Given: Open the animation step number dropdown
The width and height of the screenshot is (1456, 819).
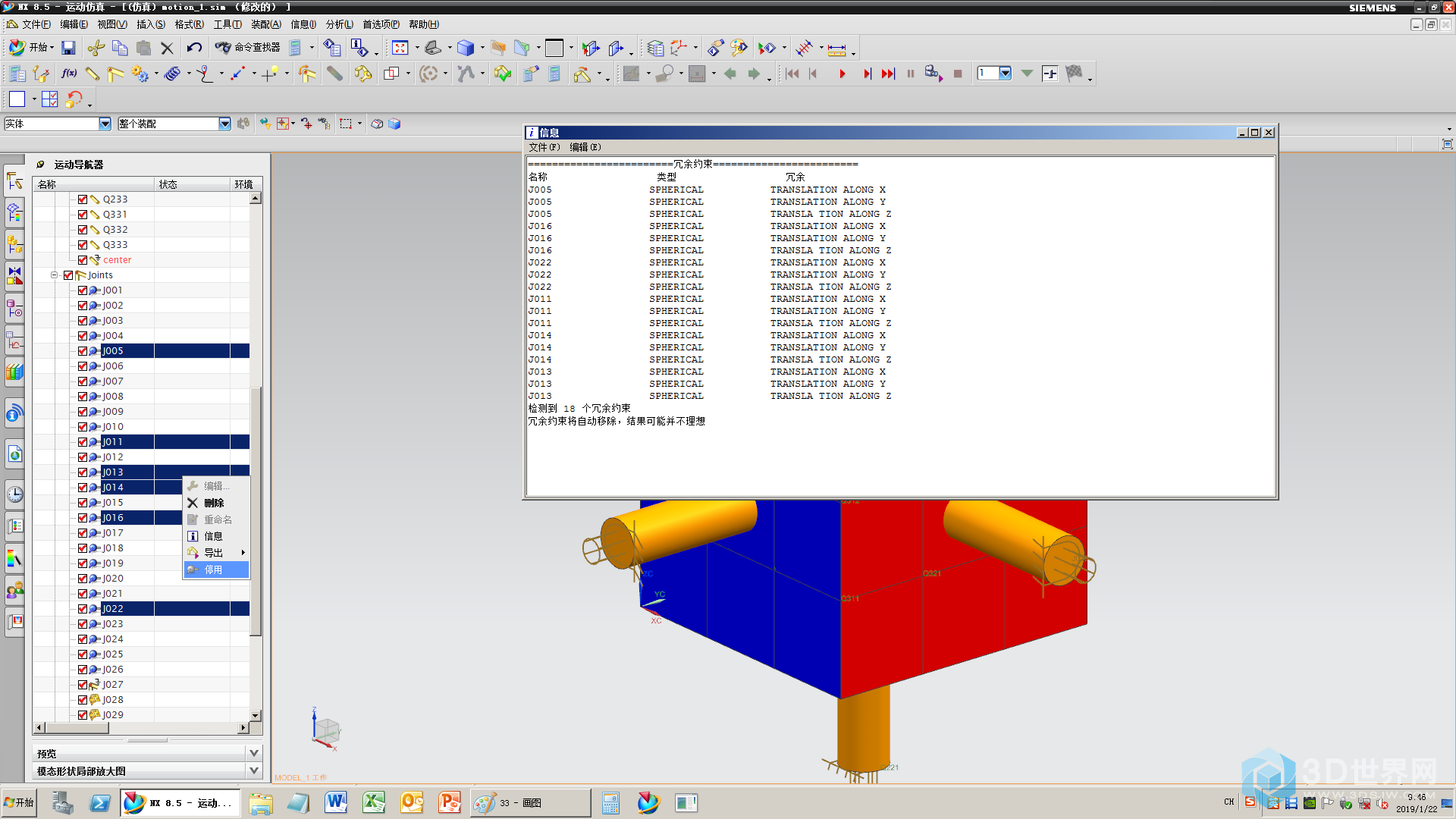Looking at the screenshot, I should tap(1005, 74).
